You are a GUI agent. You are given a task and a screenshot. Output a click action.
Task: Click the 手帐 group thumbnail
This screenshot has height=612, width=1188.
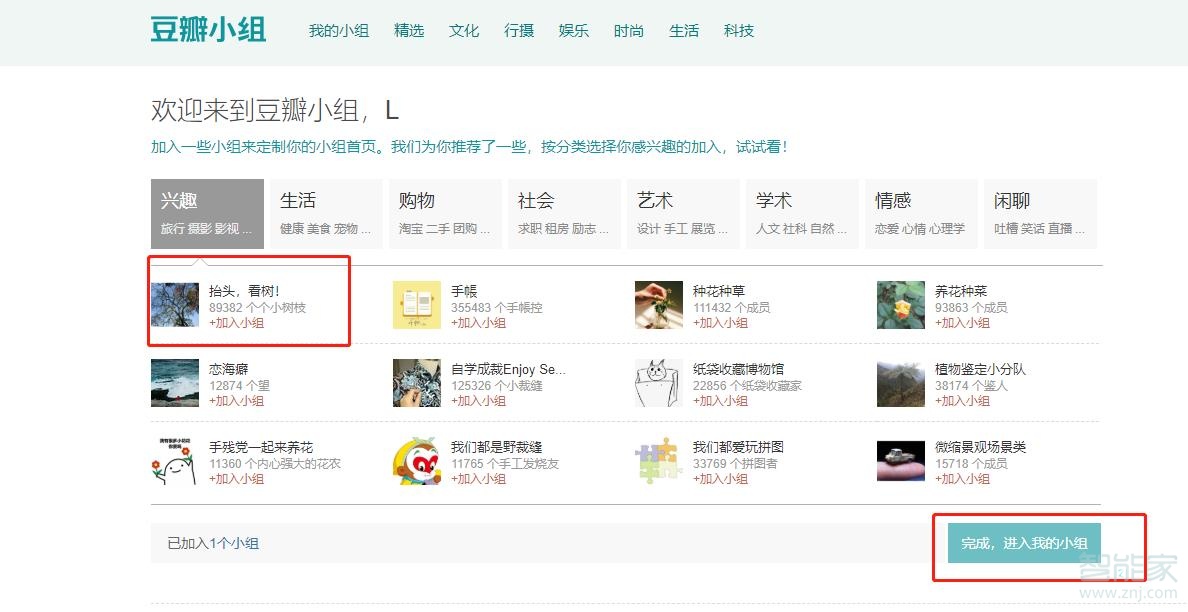point(417,305)
